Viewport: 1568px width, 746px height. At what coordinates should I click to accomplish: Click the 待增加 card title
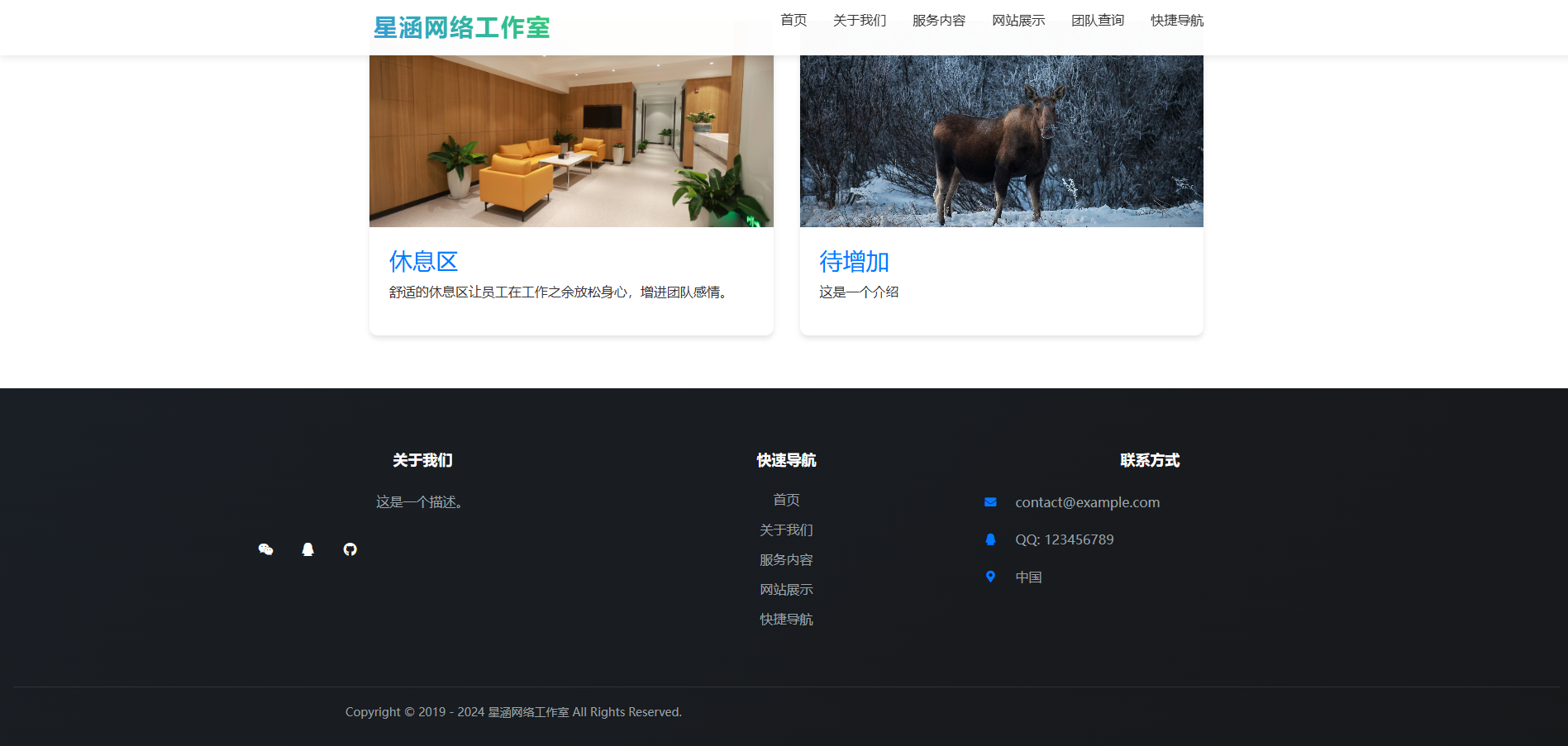[854, 262]
